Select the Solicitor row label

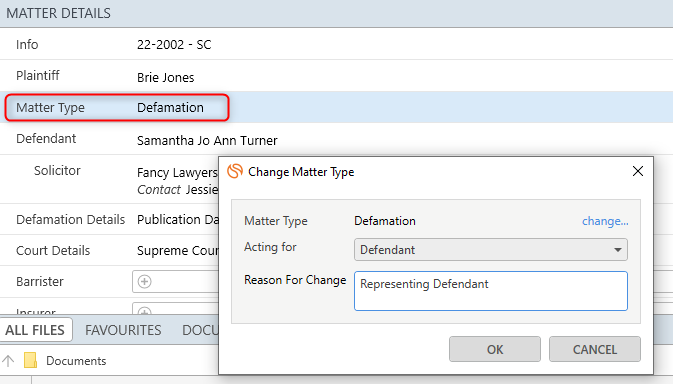tap(57, 171)
